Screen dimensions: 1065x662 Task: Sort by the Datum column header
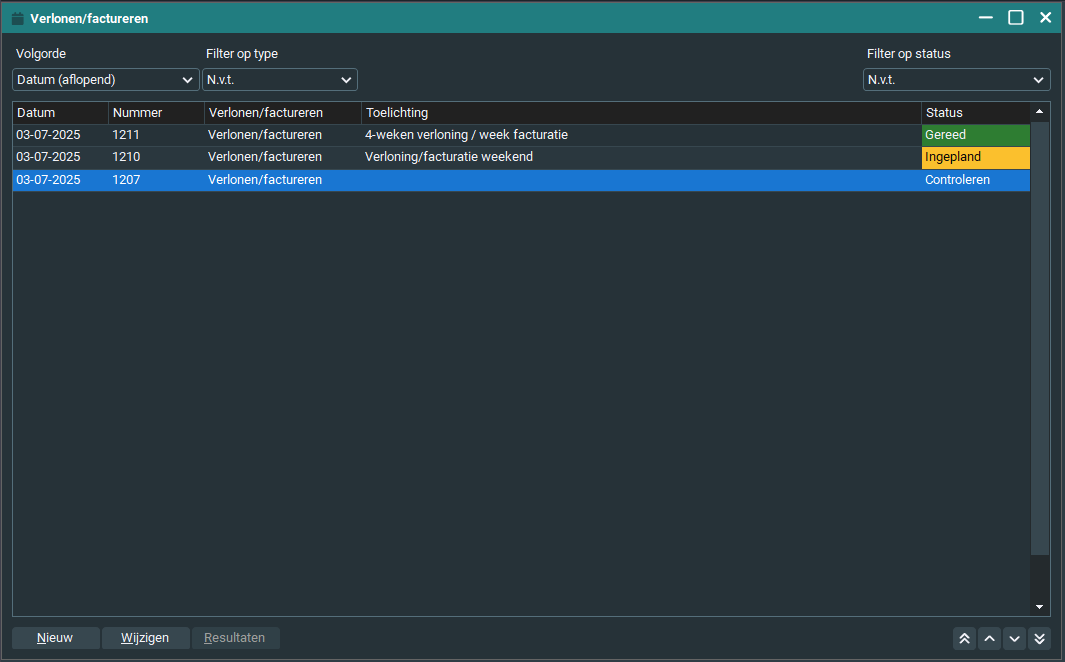click(x=60, y=113)
